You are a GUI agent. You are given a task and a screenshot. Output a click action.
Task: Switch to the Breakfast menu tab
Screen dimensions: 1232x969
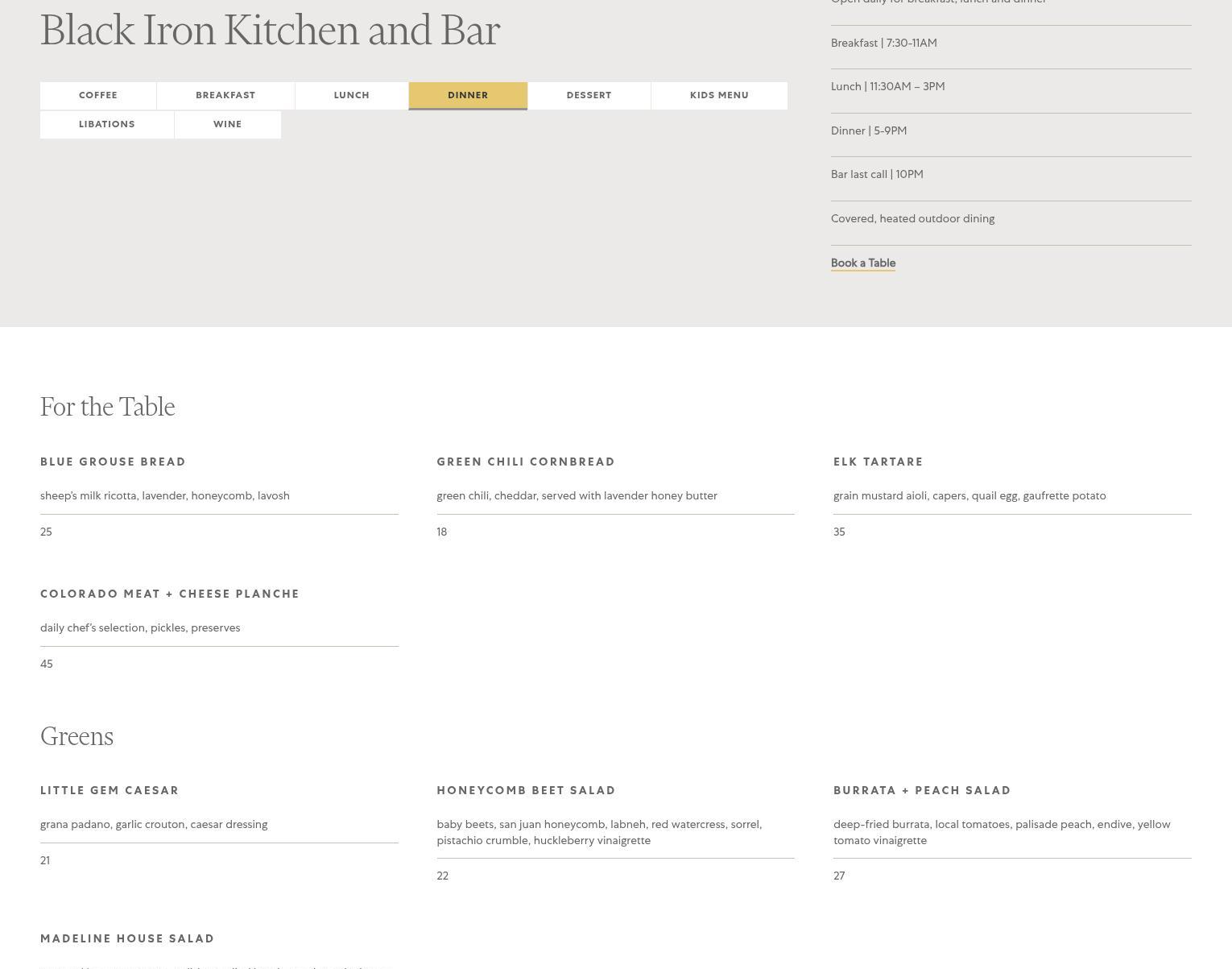point(225,95)
